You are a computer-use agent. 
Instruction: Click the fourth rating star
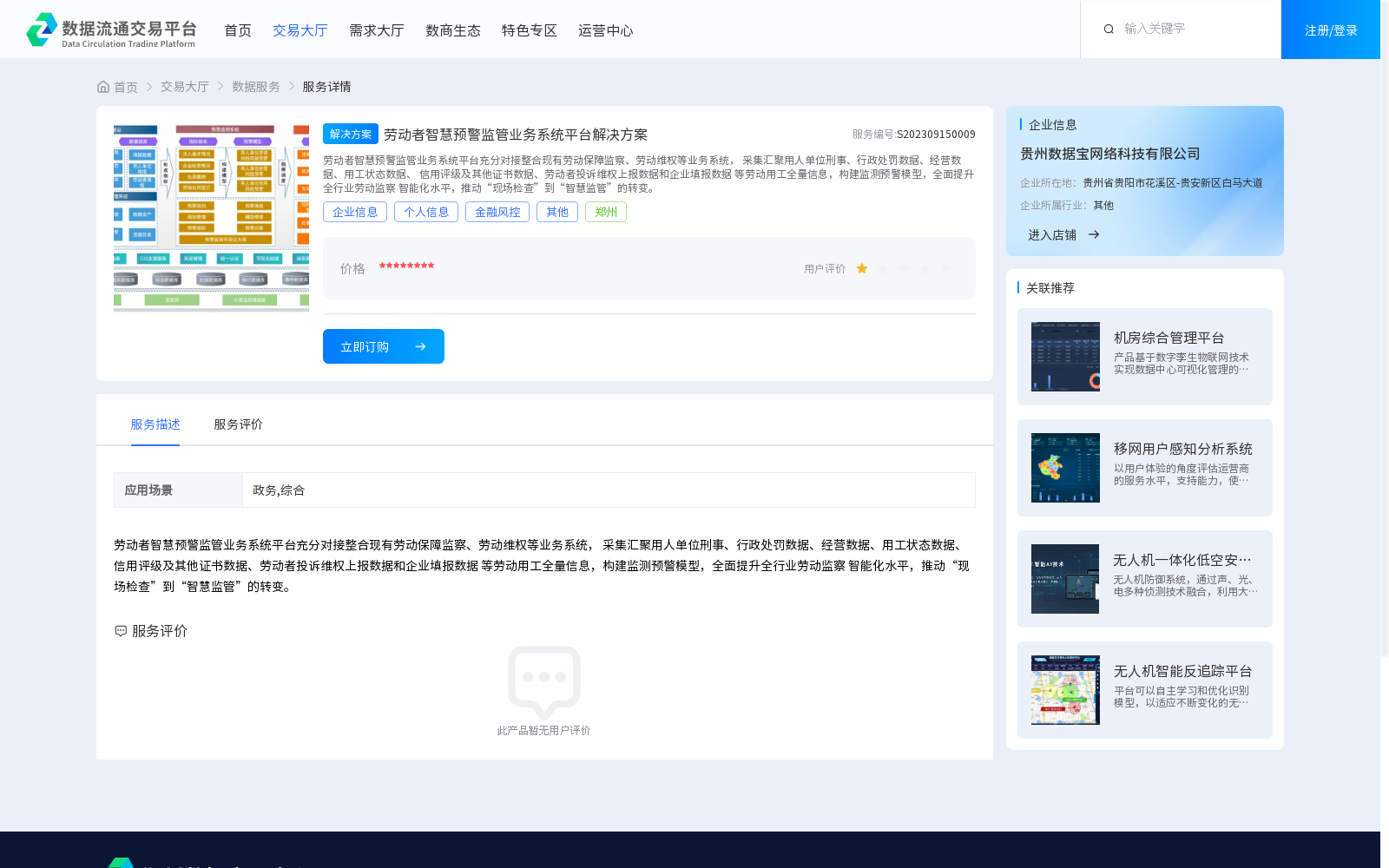(x=925, y=269)
